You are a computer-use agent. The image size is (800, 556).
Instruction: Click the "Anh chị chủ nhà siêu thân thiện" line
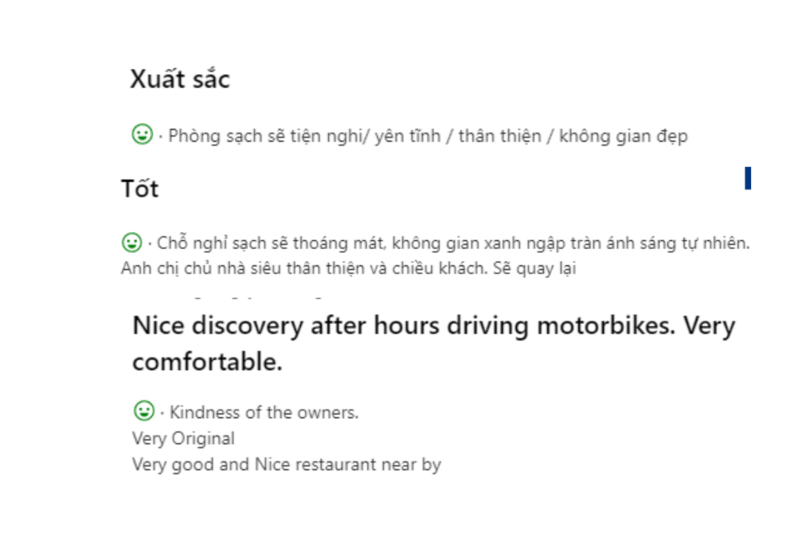pos(240,268)
